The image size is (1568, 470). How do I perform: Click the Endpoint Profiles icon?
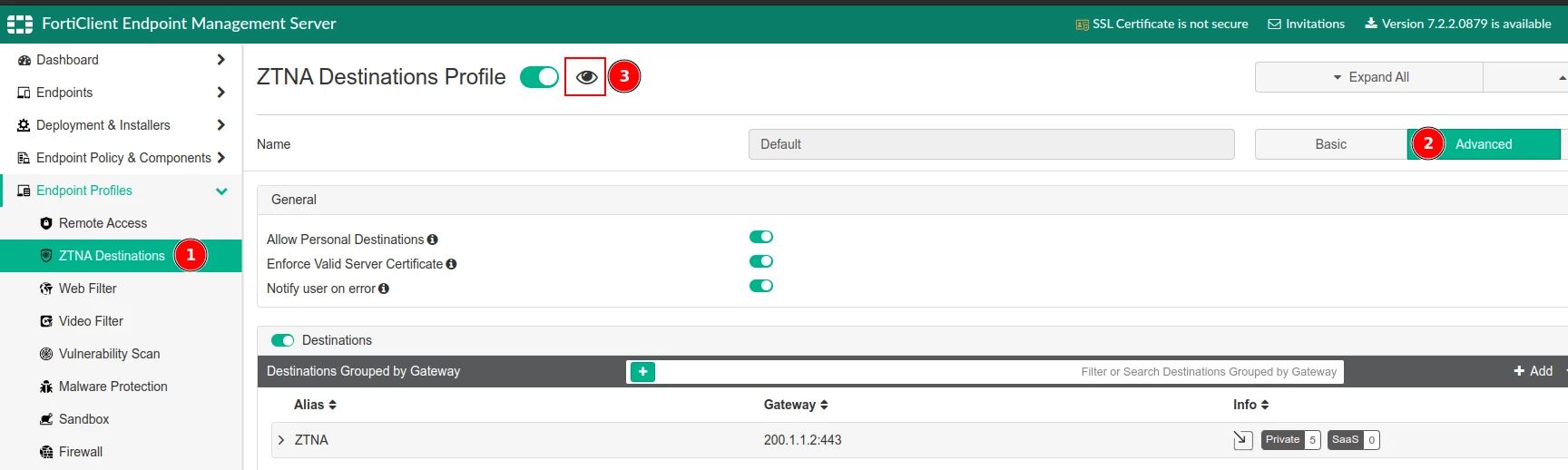[24, 191]
